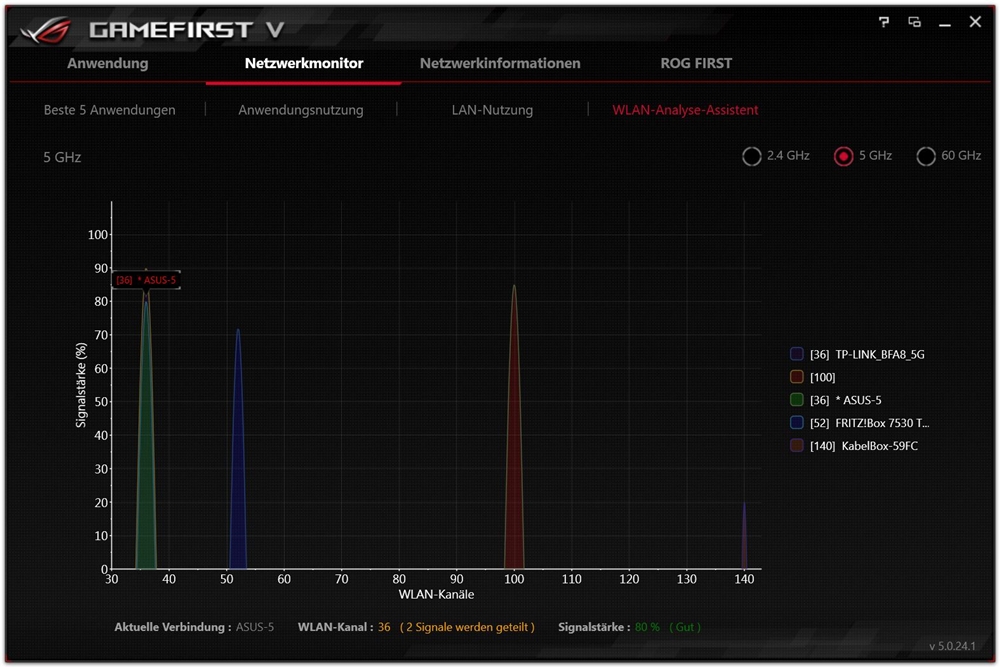1000x667 pixels.
Task: Select the ASUS-5 legend entry text
Action: pos(846,400)
